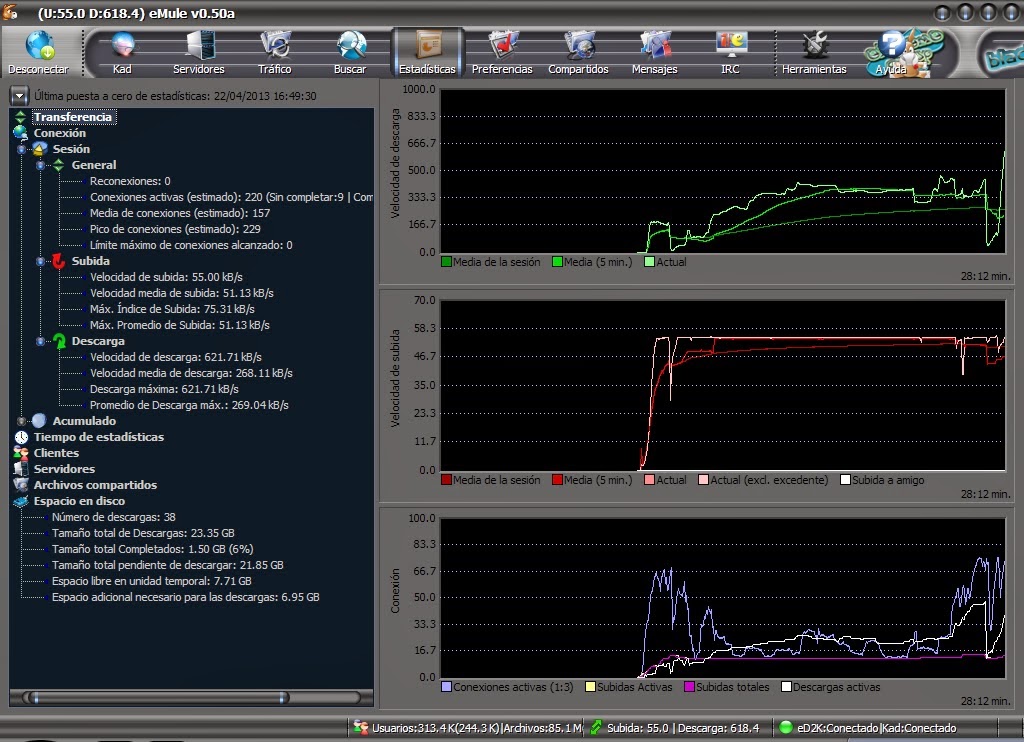Collapse the Descarga tree node
1024x742 pixels.
click(x=40, y=341)
